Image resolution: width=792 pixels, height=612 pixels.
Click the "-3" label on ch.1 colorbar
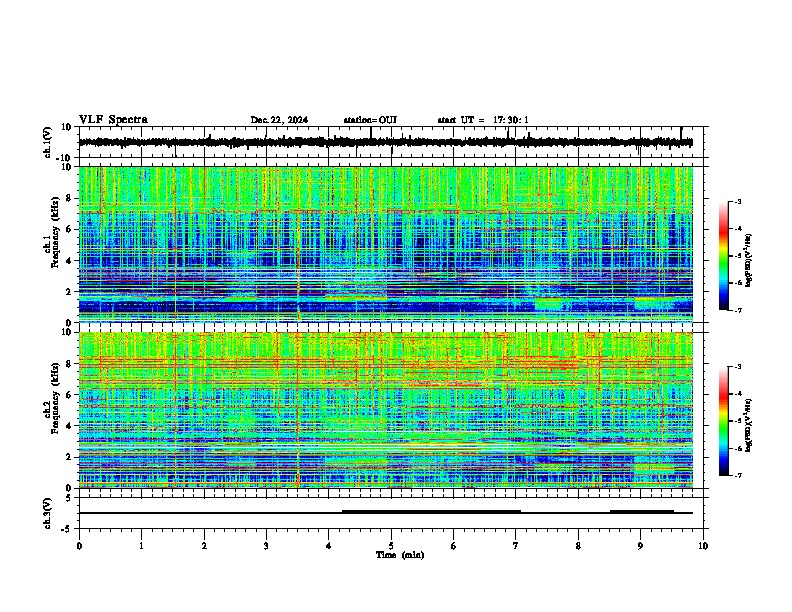coord(738,201)
